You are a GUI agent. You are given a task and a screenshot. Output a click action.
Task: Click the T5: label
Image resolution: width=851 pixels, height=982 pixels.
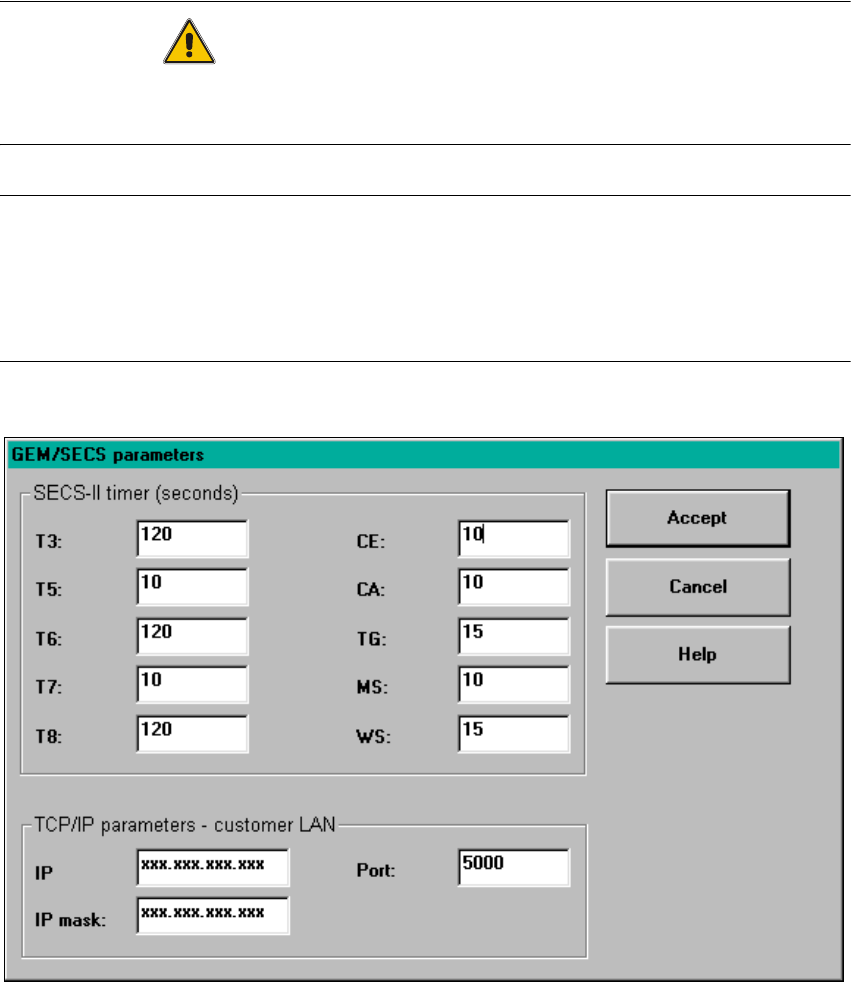click(49, 590)
